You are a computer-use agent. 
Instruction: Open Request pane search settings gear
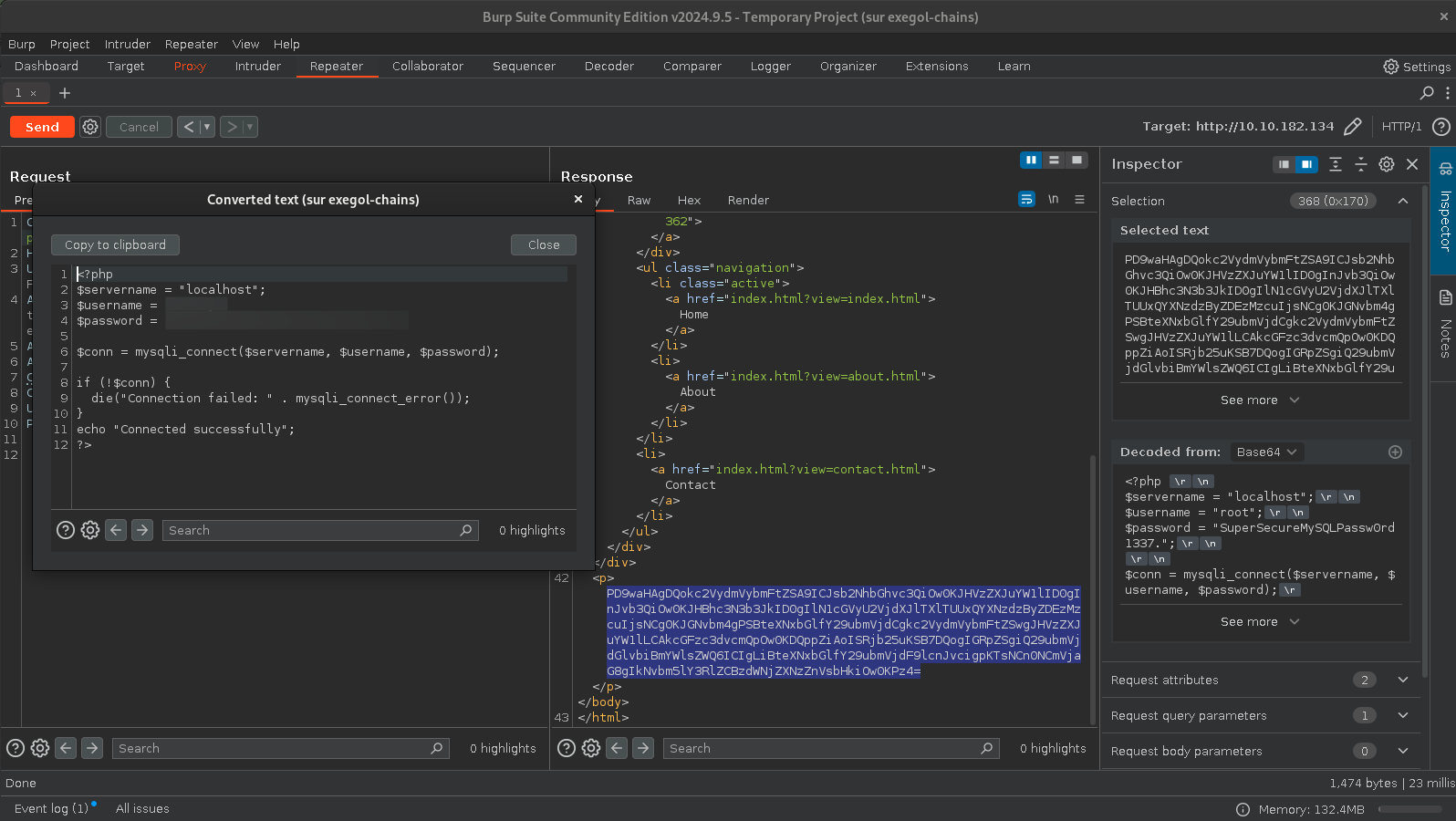pos(40,748)
